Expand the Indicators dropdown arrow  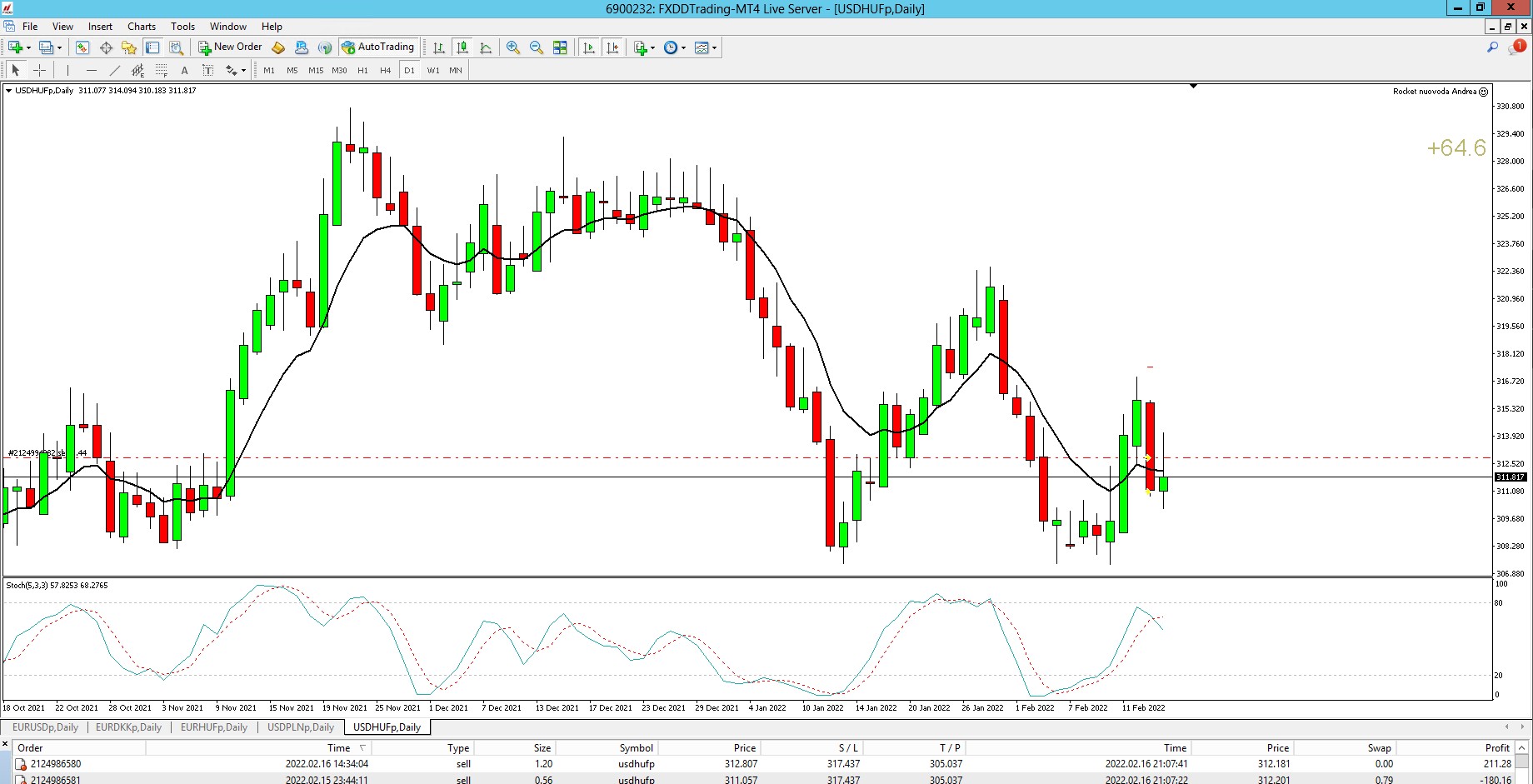(652, 47)
